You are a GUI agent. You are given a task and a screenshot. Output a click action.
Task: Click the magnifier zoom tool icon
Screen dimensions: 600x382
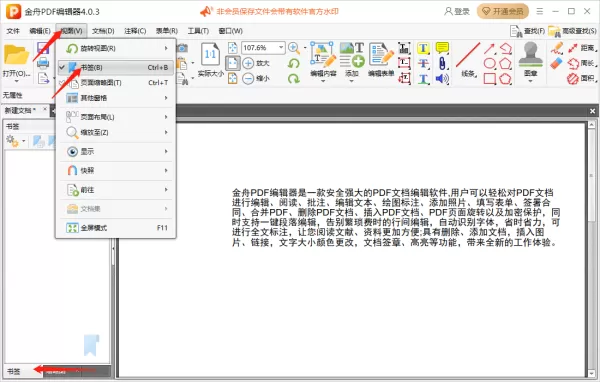pos(294,48)
